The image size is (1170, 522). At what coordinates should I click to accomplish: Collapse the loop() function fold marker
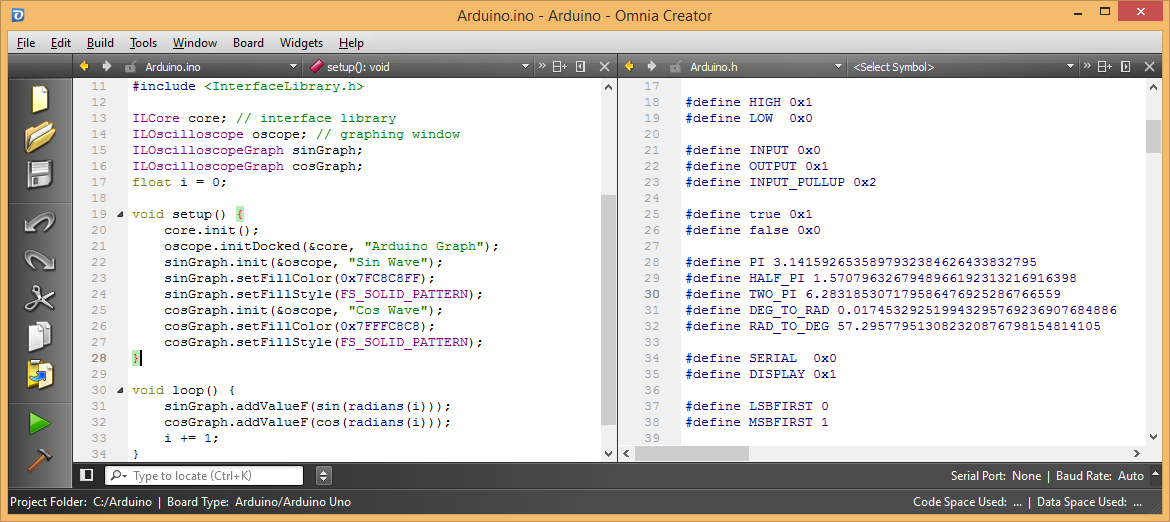point(121,391)
